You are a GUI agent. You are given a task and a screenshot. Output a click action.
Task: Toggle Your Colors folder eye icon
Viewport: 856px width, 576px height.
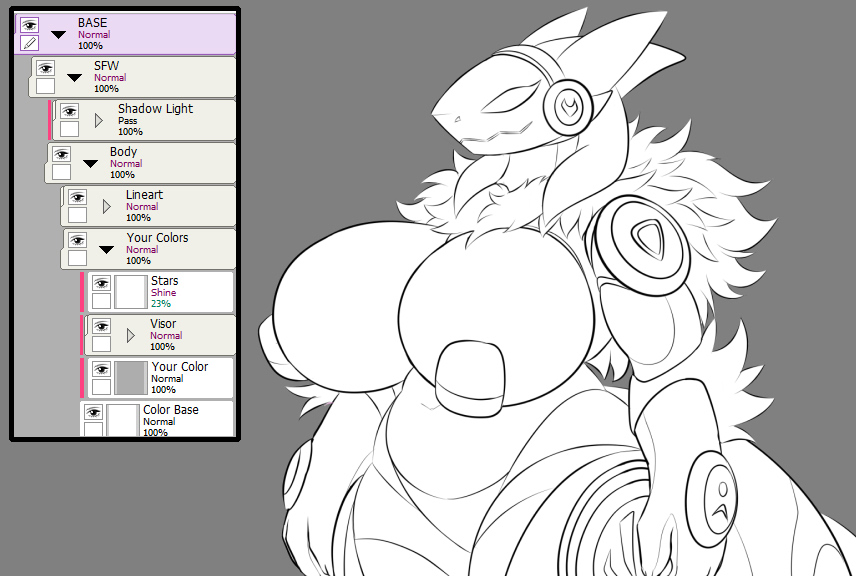78,240
